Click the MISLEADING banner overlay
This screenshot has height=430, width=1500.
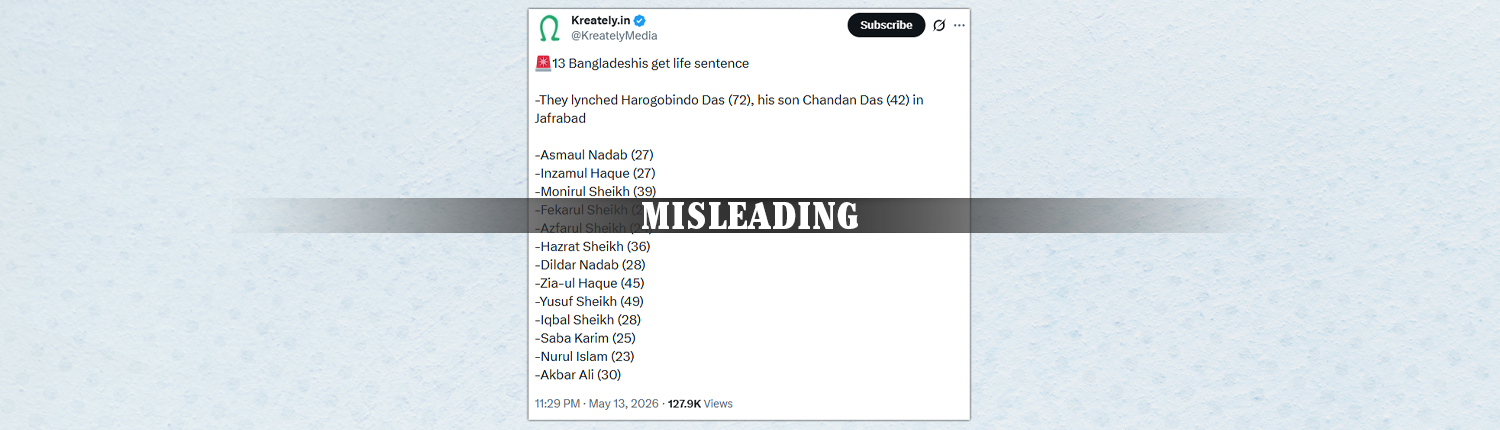[x=750, y=216]
